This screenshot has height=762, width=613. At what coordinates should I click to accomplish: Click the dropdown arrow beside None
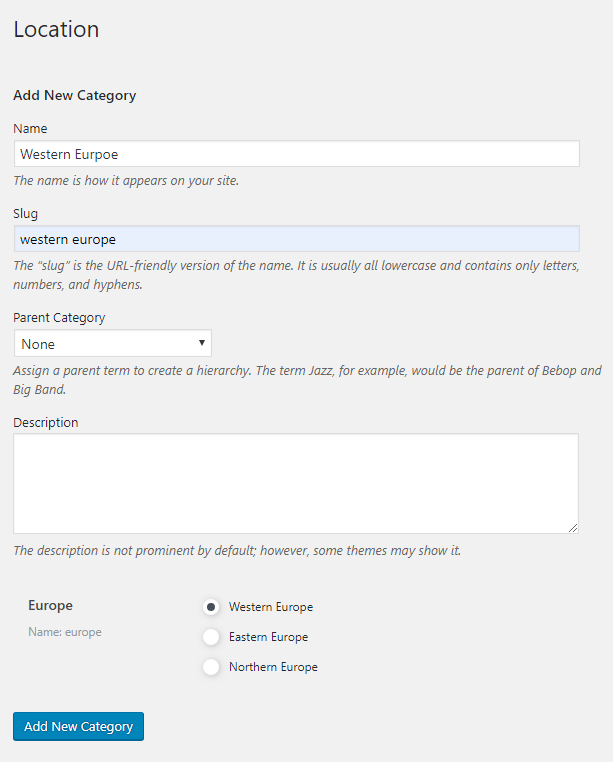(202, 343)
